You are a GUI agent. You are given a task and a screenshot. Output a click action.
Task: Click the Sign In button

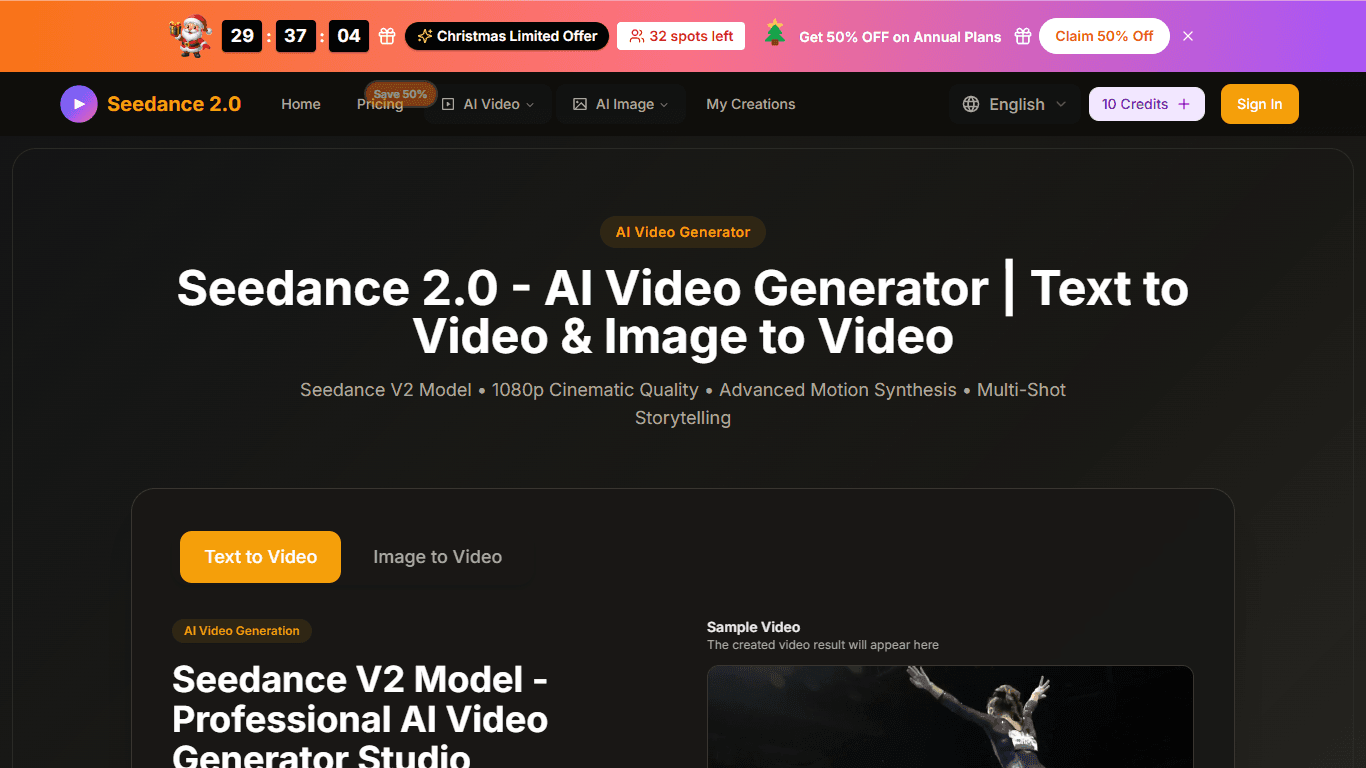click(x=1260, y=104)
